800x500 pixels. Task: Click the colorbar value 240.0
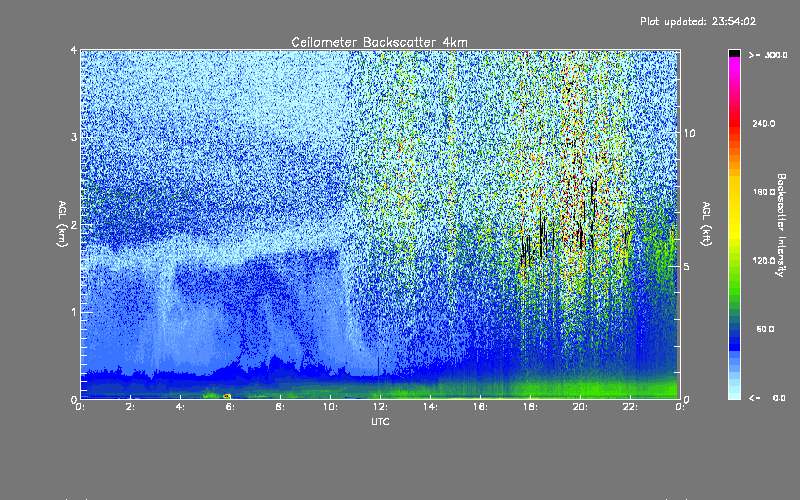pos(764,124)
